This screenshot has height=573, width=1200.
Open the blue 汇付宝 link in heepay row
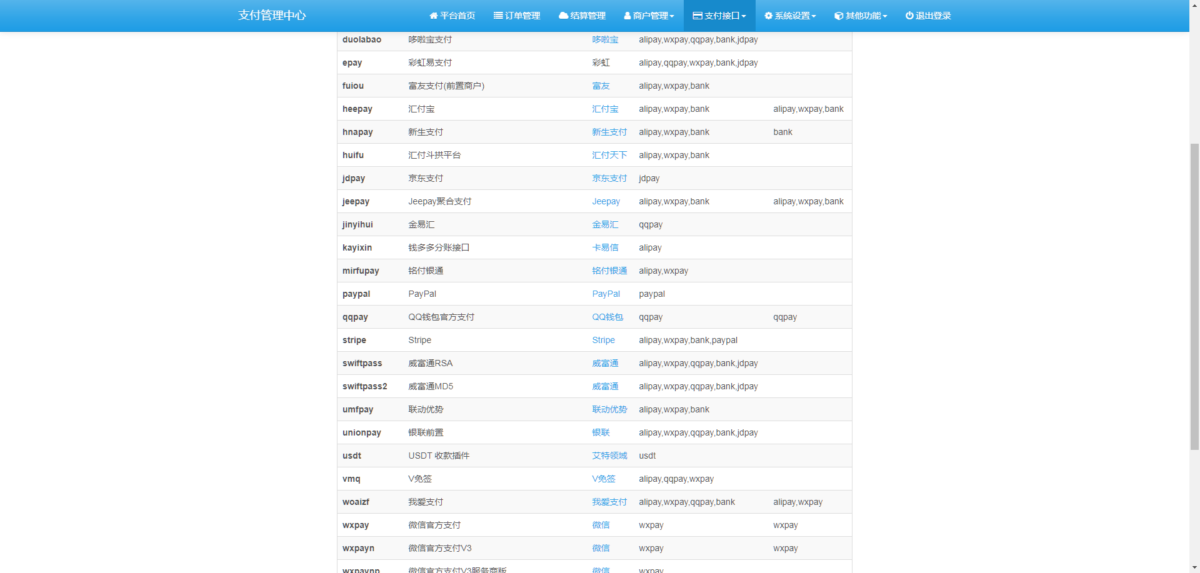point(605,109)
